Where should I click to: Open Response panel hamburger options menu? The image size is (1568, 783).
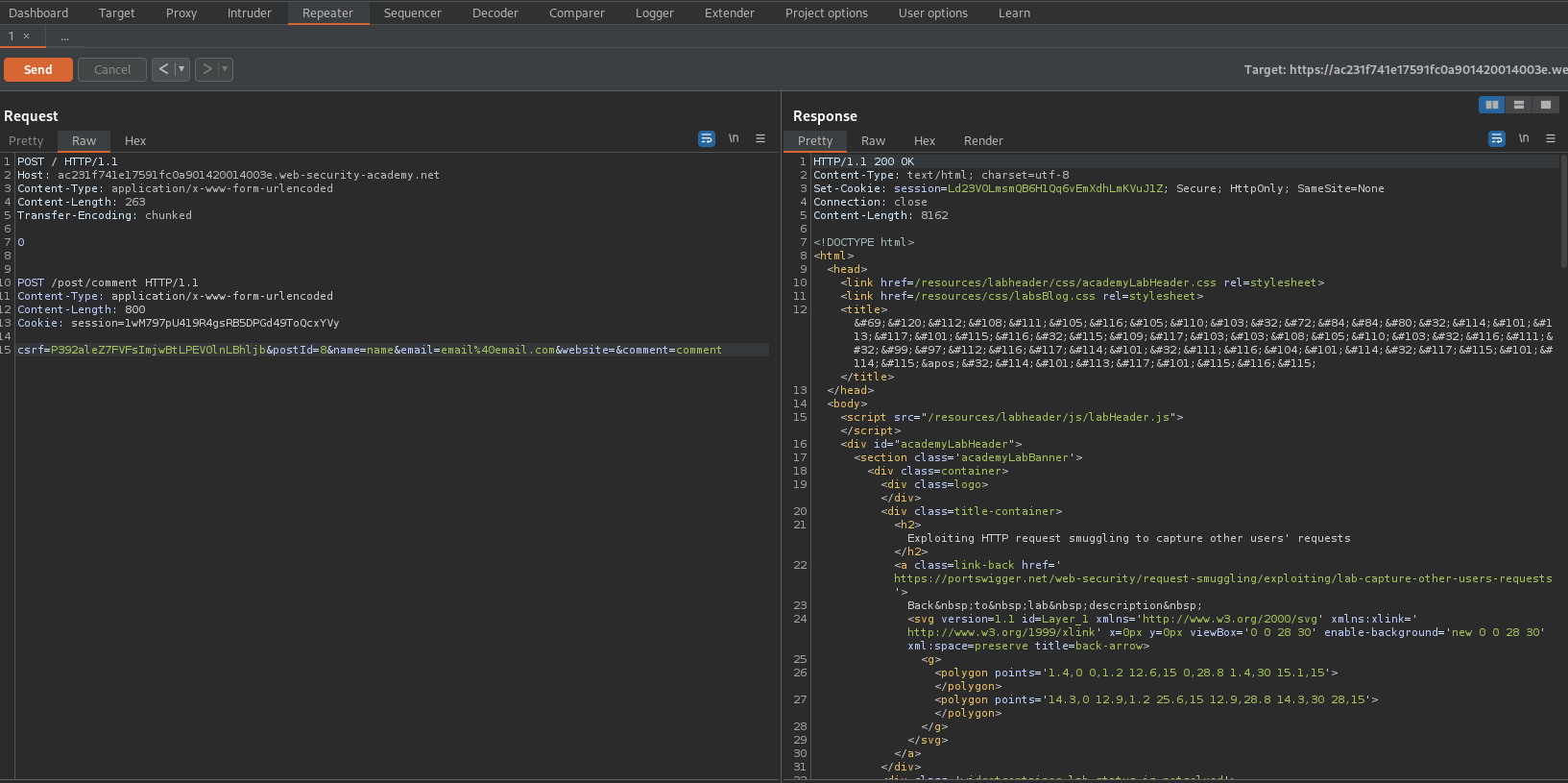1551,139
